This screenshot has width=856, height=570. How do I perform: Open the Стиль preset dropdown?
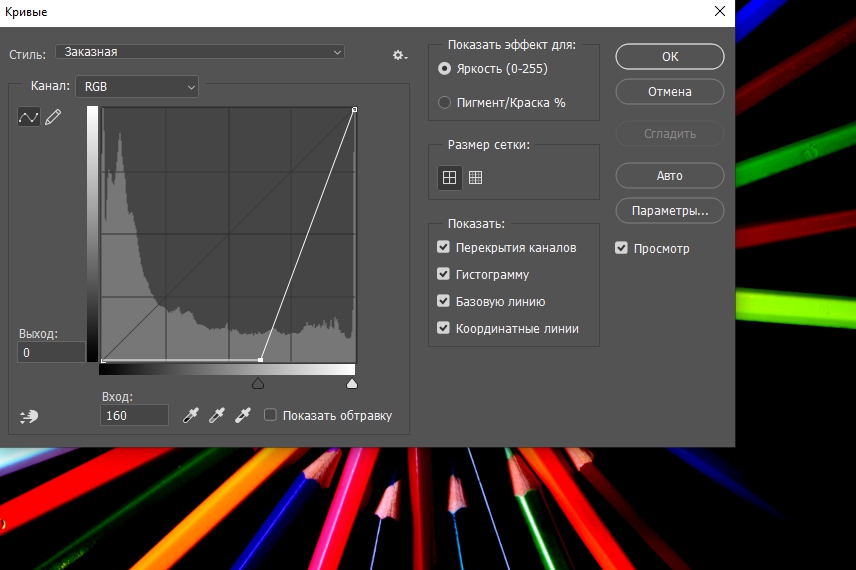tap(200, 52)
